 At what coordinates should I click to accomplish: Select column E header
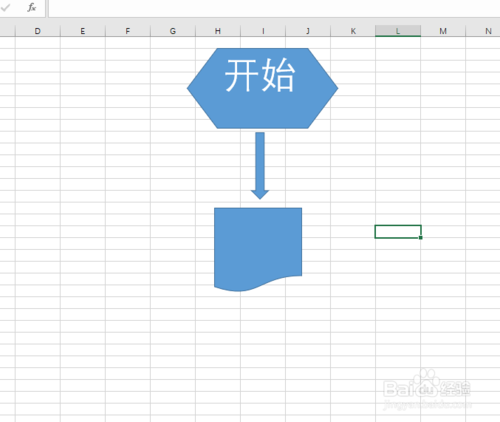pos(83,31)
